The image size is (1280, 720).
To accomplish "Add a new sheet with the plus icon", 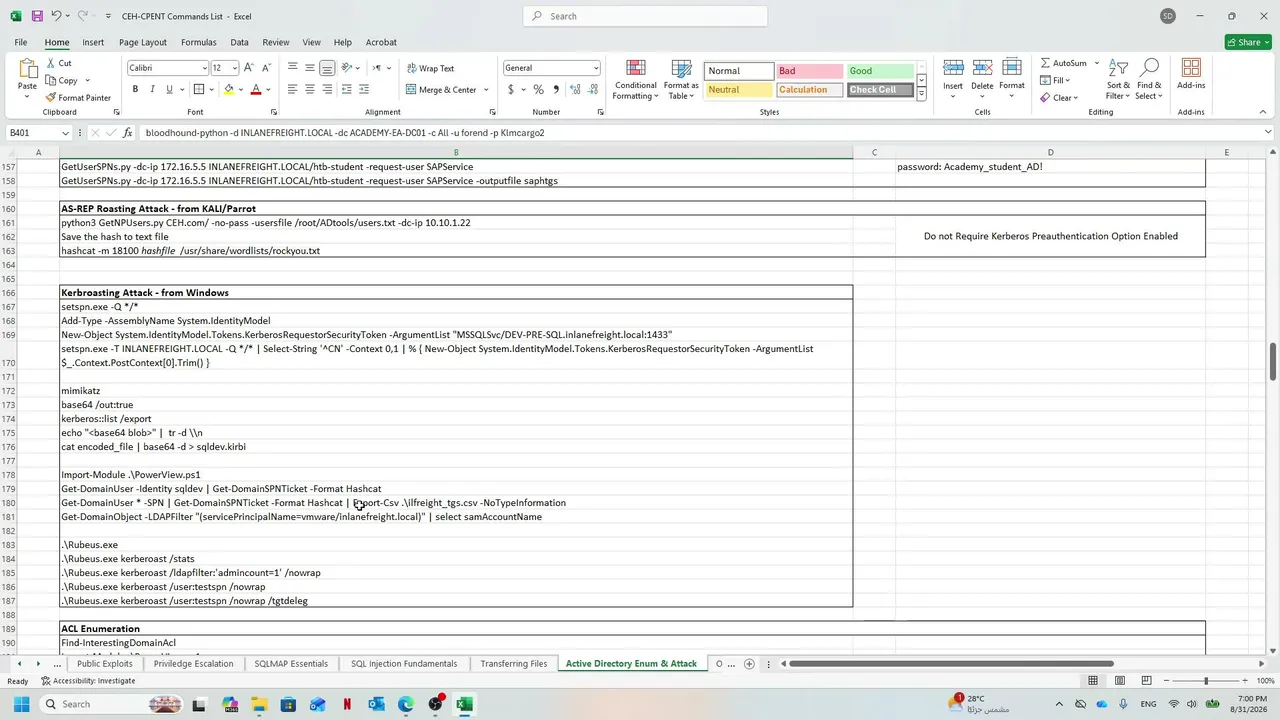I will pos(749,664).
